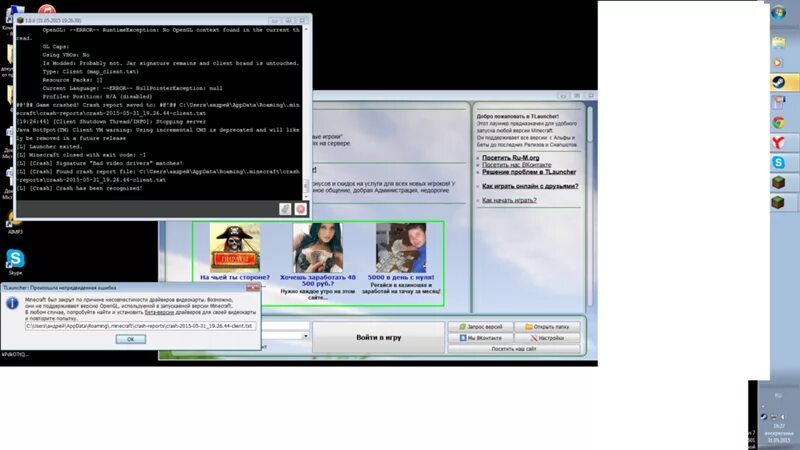Click Посетить наш сайт button
This screenshot has height=450, width=800.
514,349
